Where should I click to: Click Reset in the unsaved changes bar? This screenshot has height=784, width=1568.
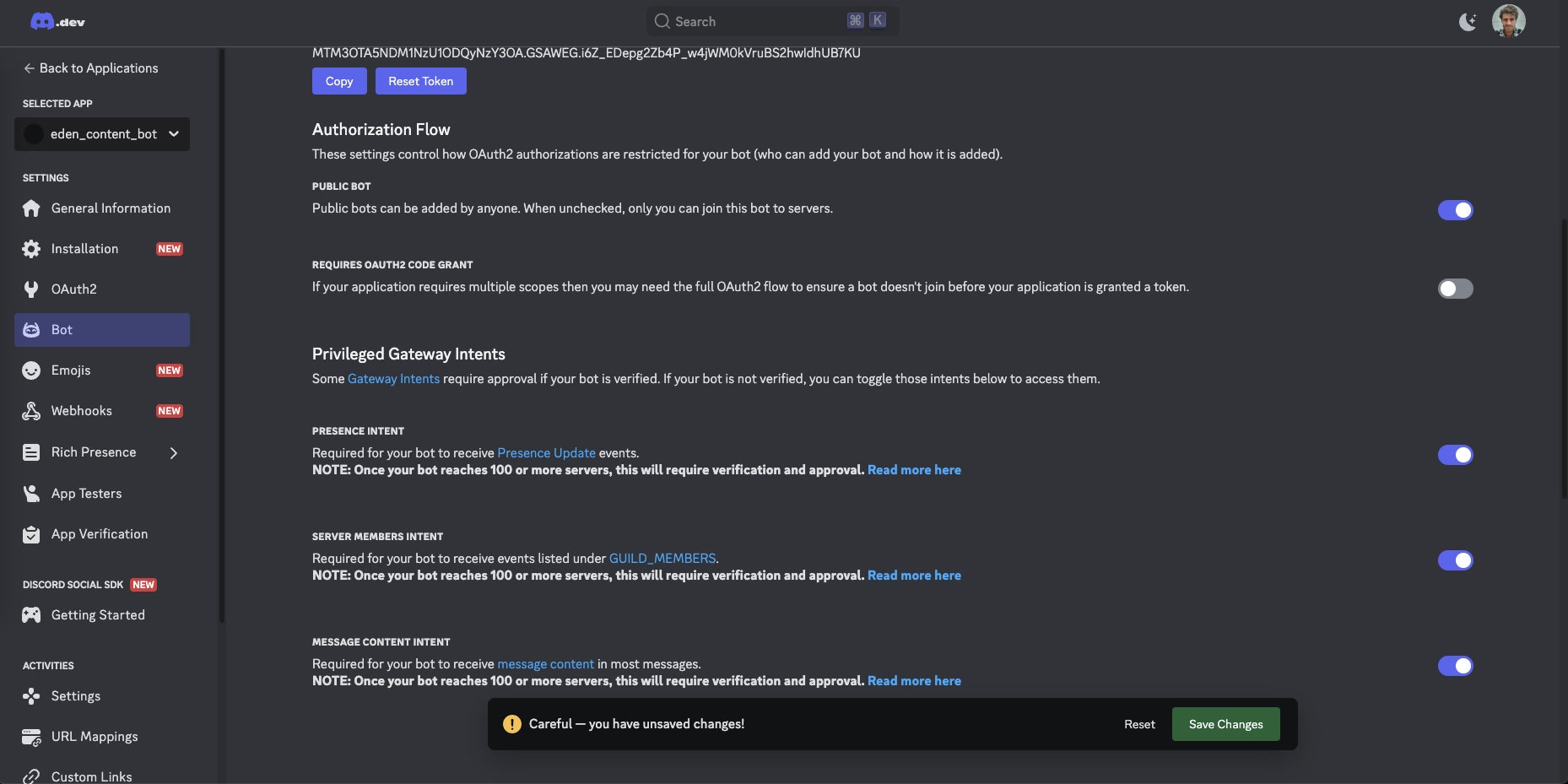coord(1139,724)
